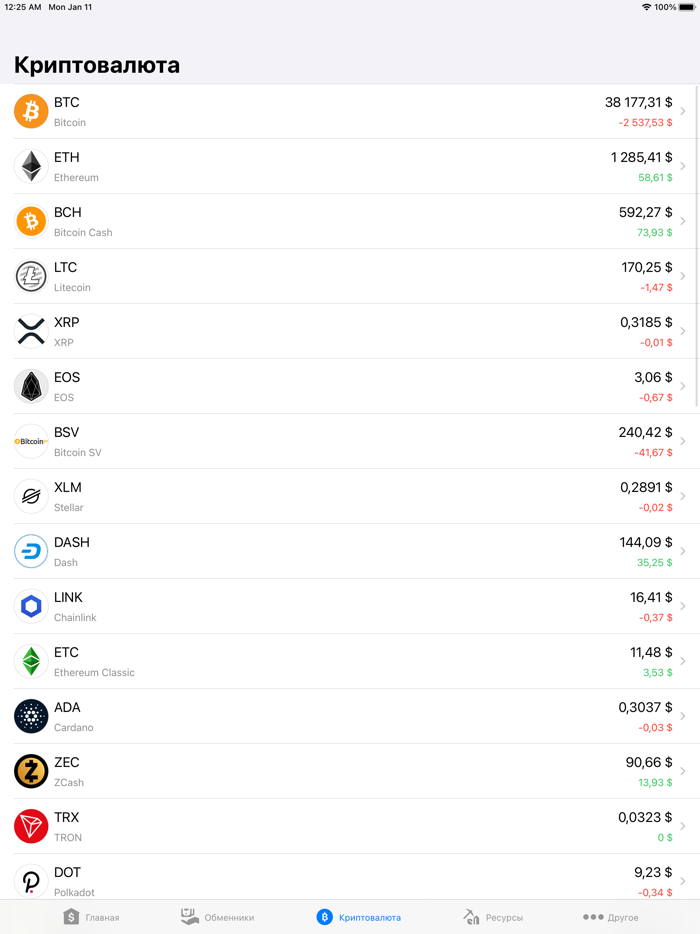Open the Обменники tab
Screen dimensions: 700x934
[217, 917]
